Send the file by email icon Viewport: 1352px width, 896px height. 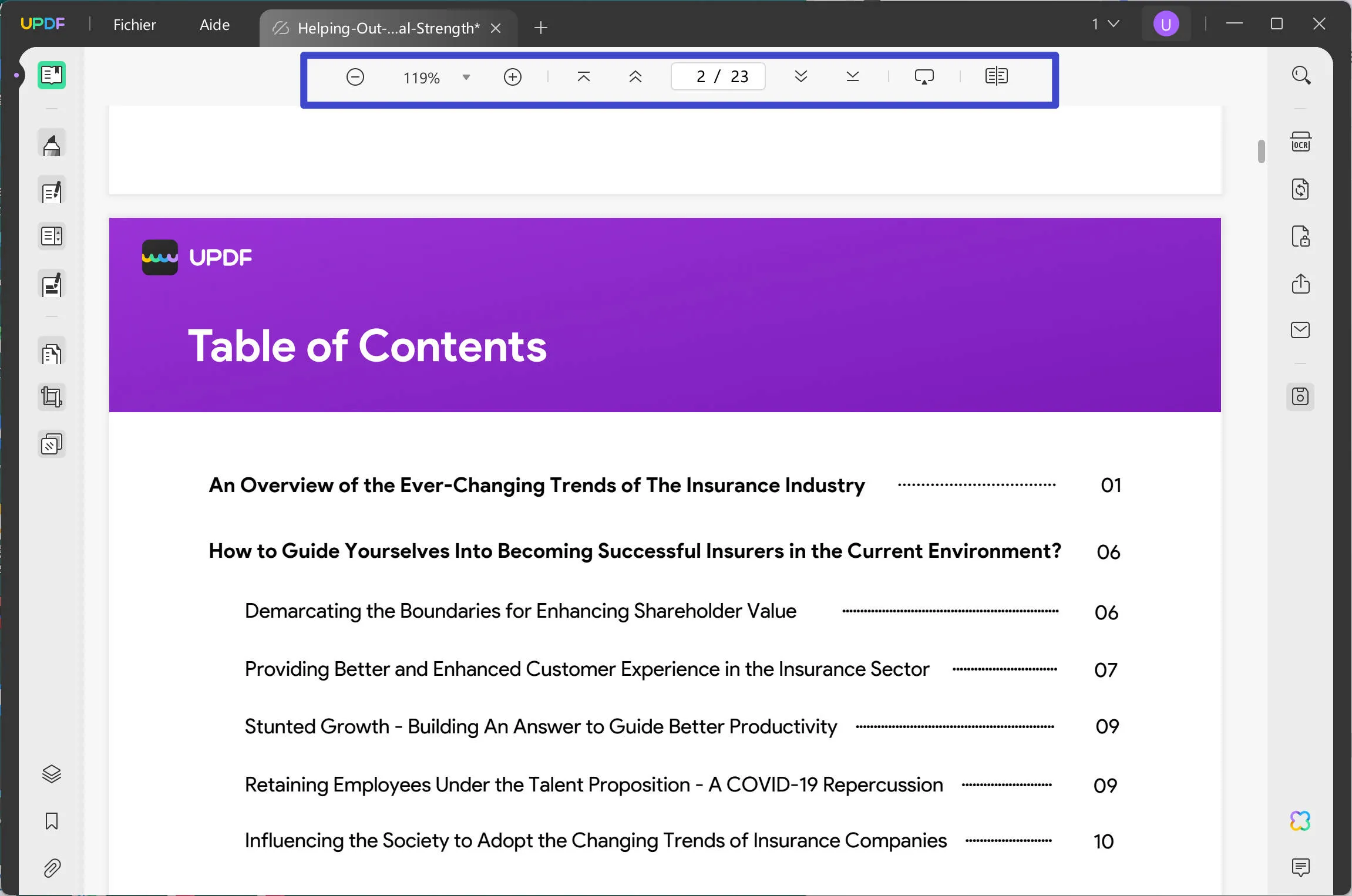(x=1300, y=330)
